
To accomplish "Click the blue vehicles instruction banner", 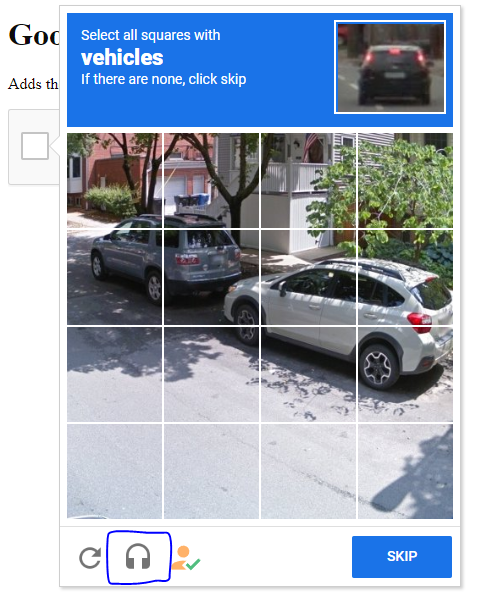I will pyautogui.click(x=260, y=70).
